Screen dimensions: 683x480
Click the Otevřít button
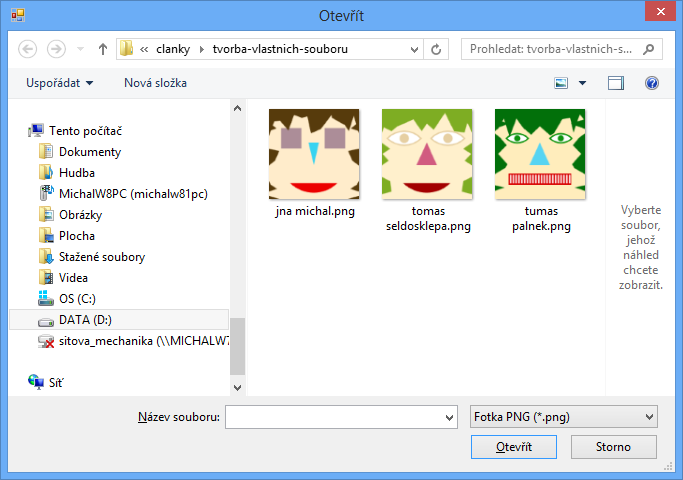click(x=514, y=446)
